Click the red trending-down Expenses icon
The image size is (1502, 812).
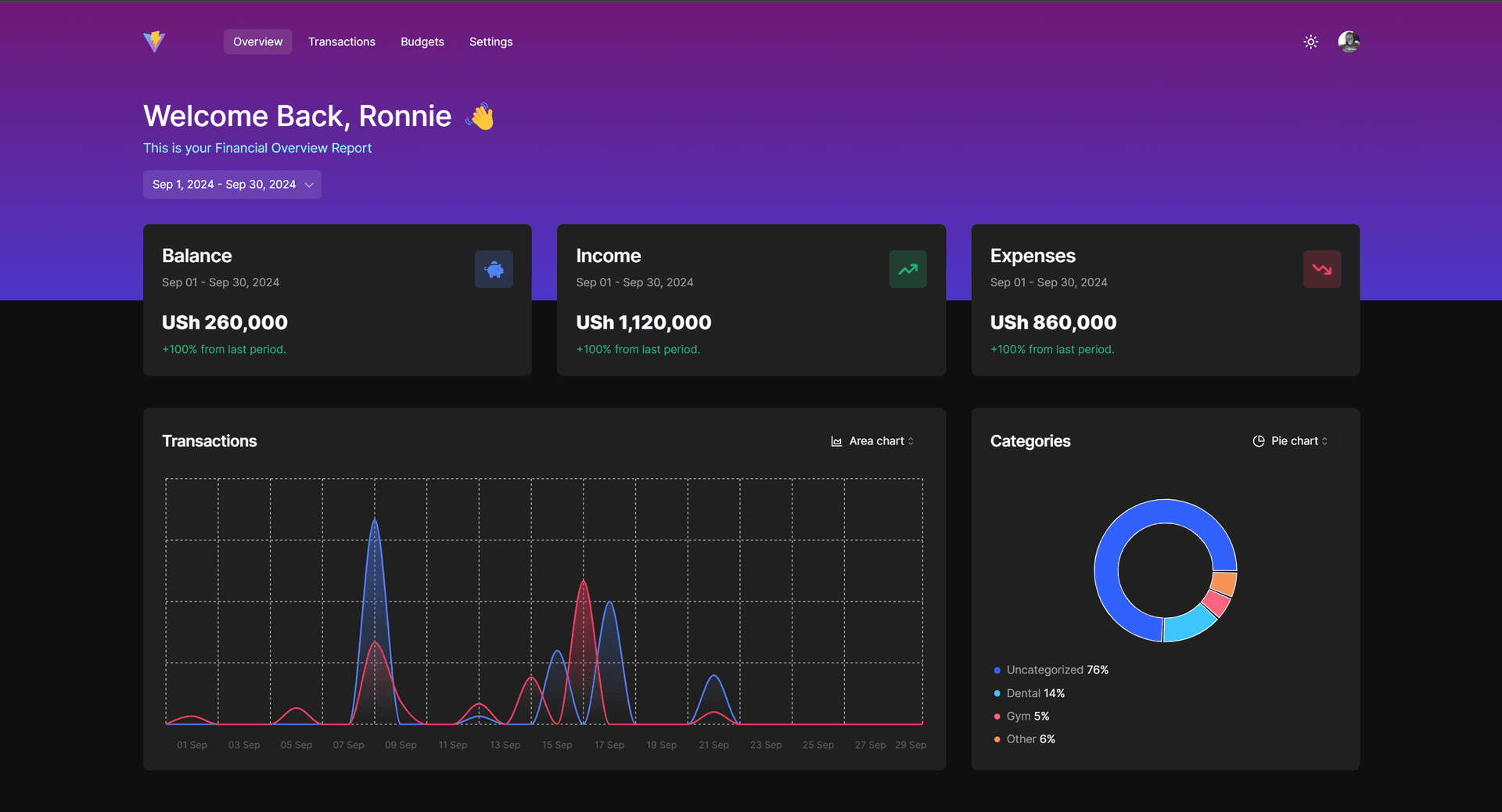[x=1321, y=270]
